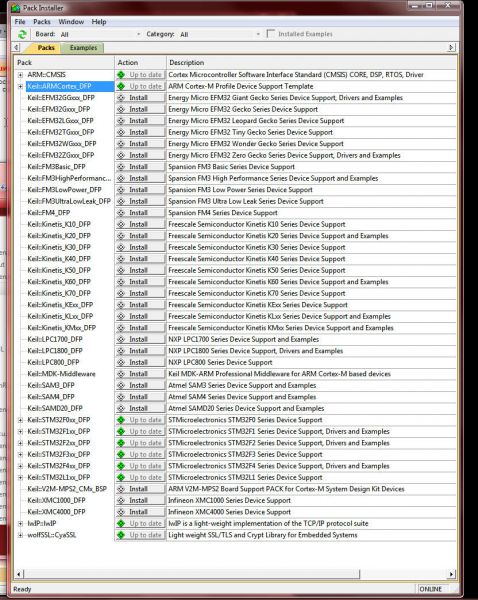Click green diamond icon for Keil::STM32F0xx_DFP

(x=121, y=420)
